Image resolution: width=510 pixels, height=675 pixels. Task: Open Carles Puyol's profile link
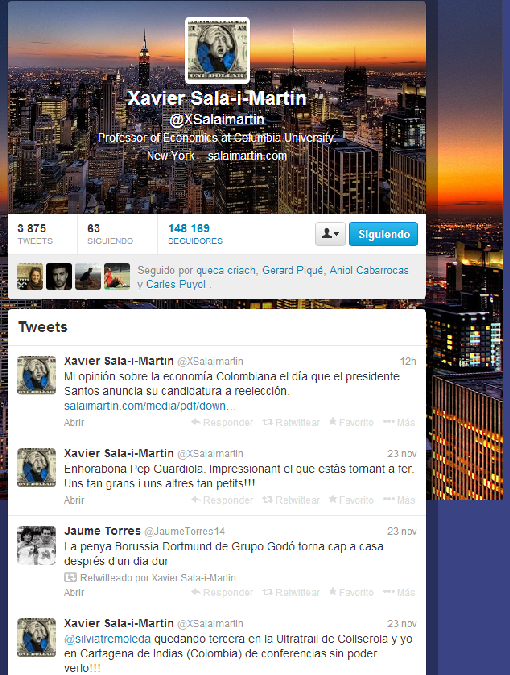click(x=176, y=285)
